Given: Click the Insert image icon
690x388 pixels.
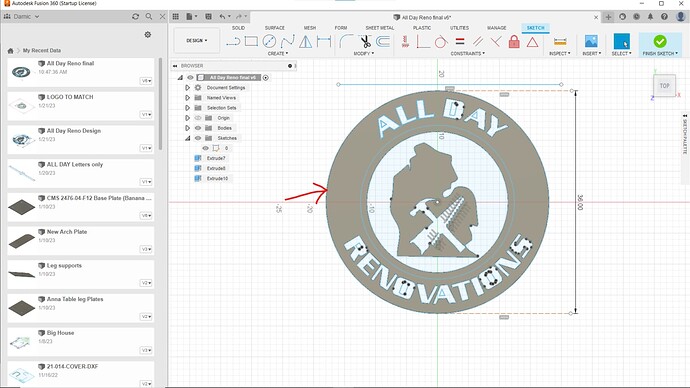Looking at the screenshot, I should click(591, 41).
